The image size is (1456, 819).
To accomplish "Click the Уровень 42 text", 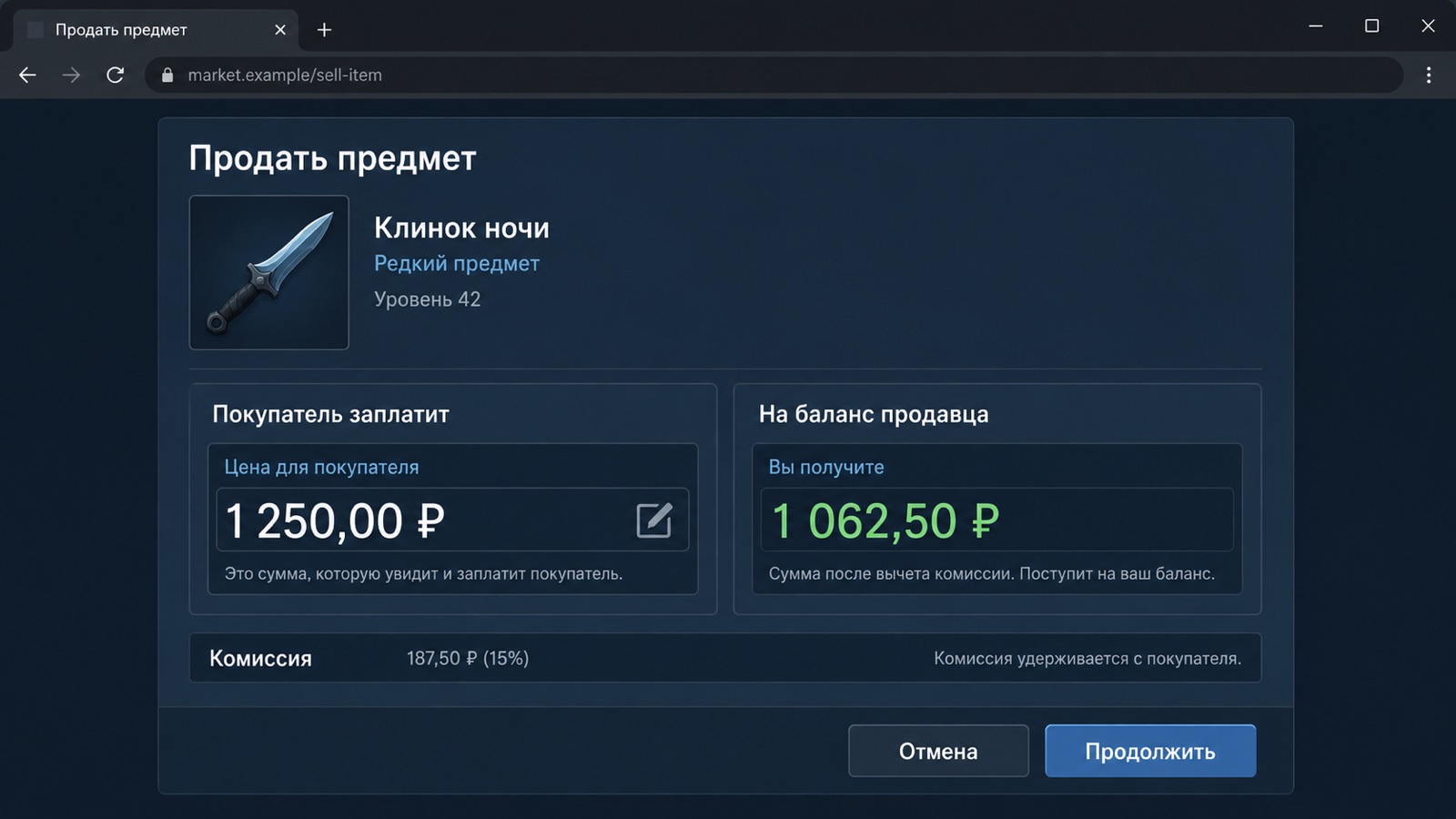I will [x=427, y=299].
